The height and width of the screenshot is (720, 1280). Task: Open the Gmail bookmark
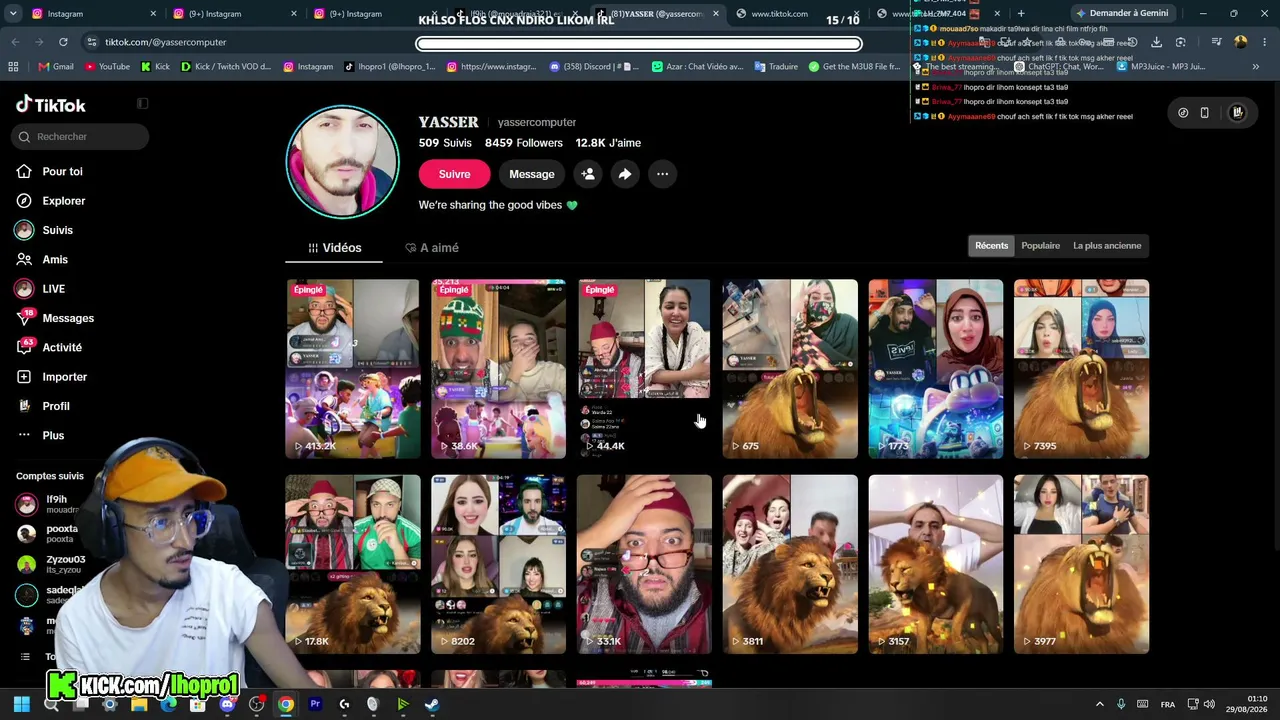coord(57,67)
